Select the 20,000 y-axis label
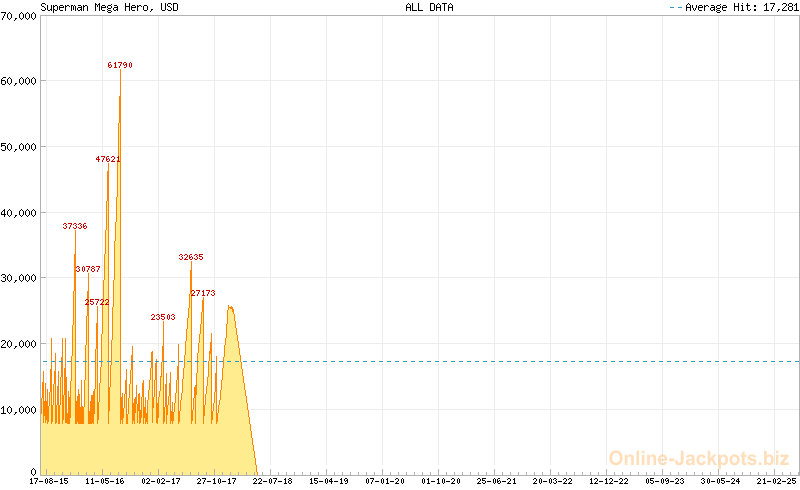Viewport: 800px width, 490px height. tap(19, 344)
